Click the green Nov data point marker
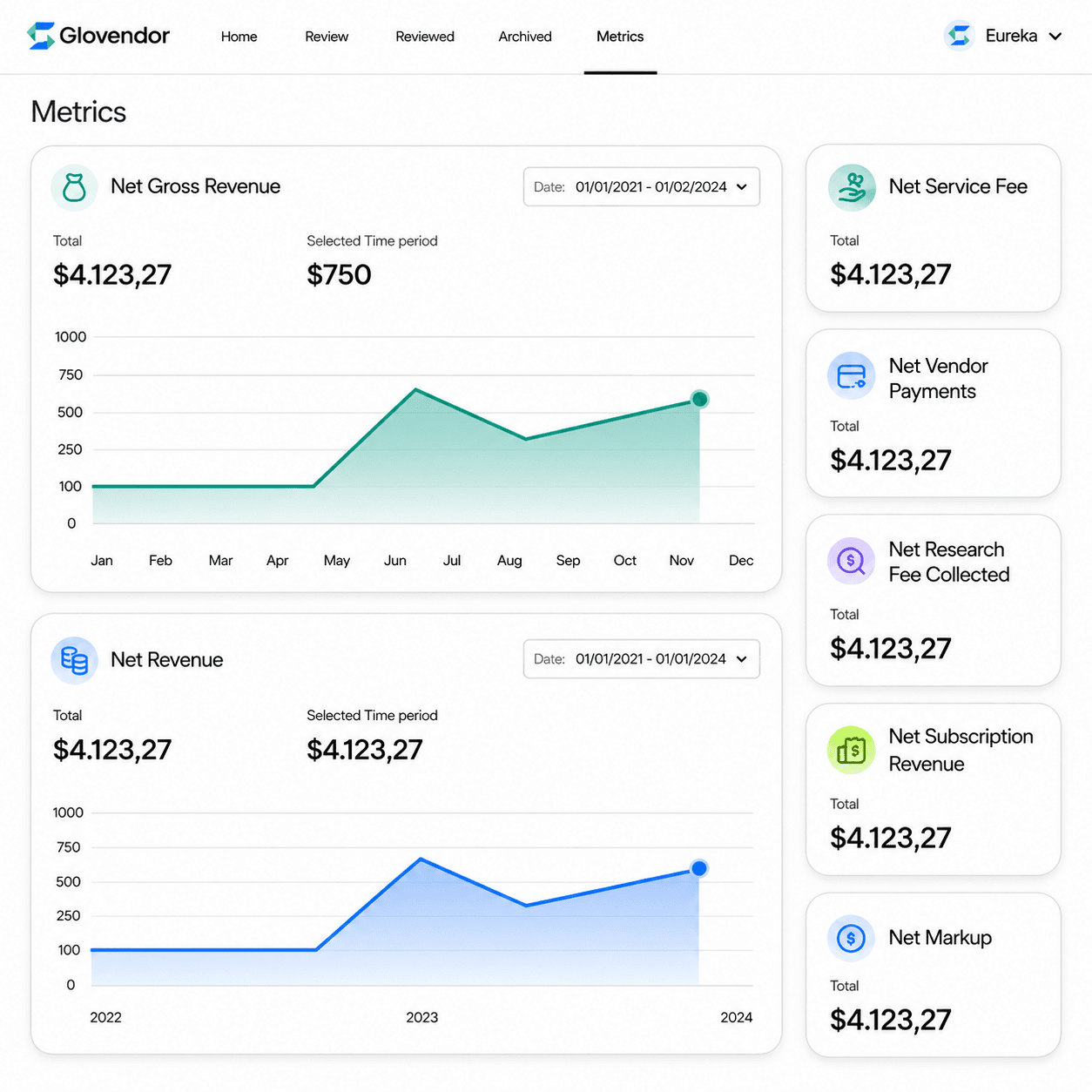 pyautogui.click(x=699, y=399)
